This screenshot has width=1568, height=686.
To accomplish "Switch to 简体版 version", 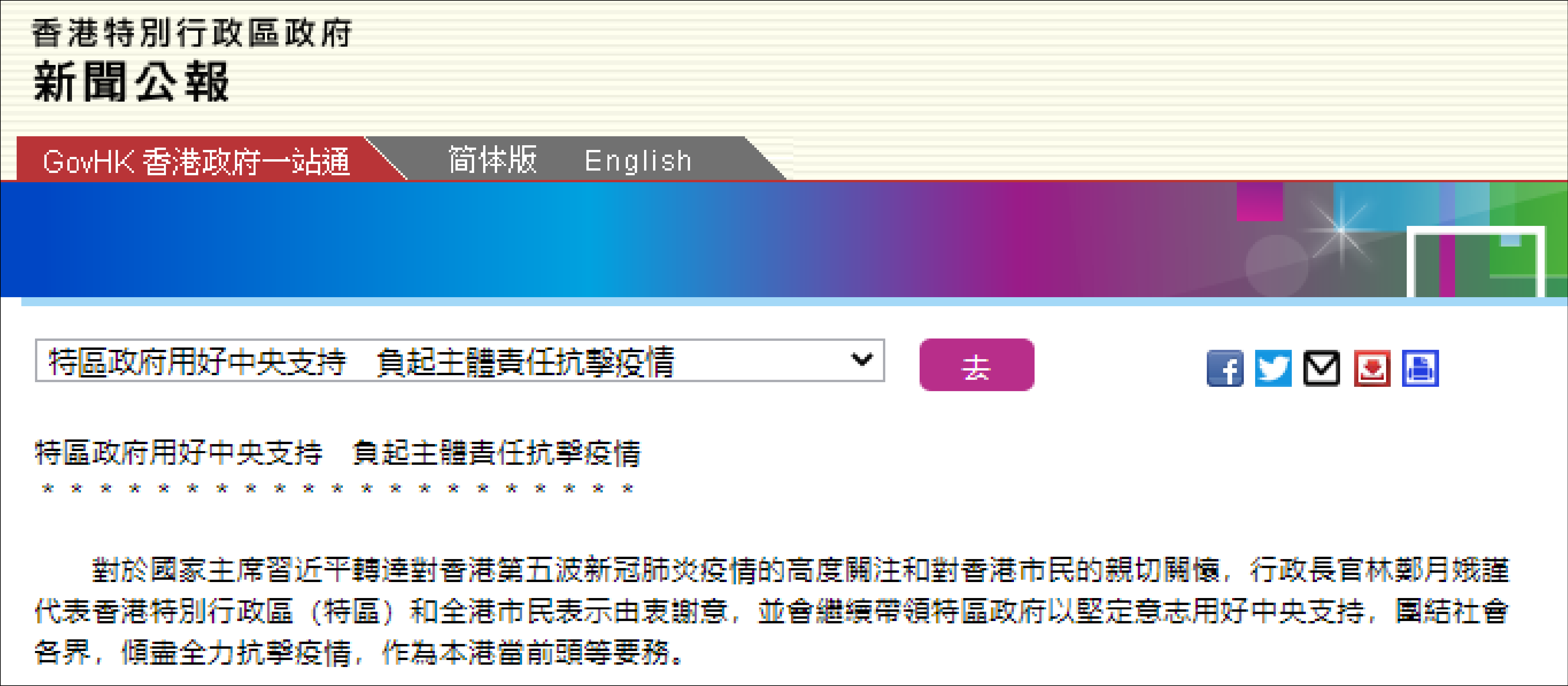I will [x=492, y=160].
